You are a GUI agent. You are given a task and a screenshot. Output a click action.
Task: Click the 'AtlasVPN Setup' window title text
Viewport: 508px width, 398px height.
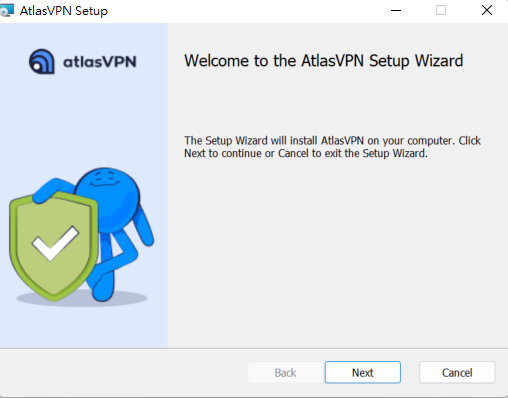pos(64,11)
